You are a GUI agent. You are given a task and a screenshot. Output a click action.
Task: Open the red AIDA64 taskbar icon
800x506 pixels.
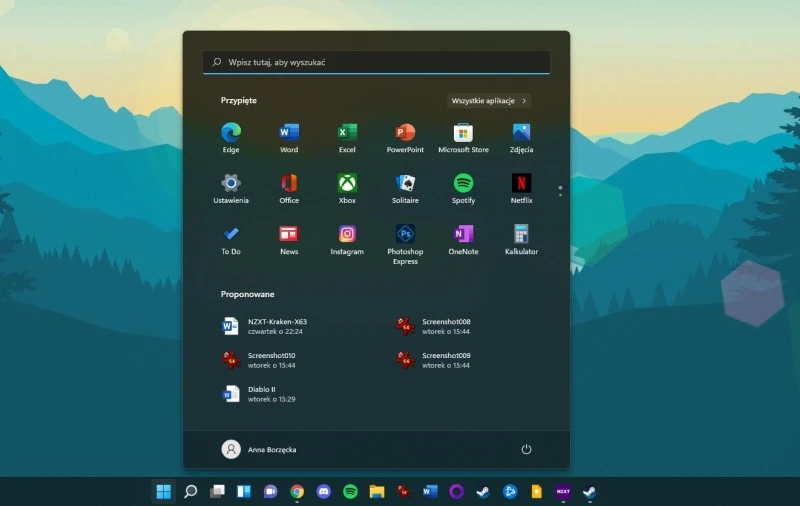click(404, 491)
